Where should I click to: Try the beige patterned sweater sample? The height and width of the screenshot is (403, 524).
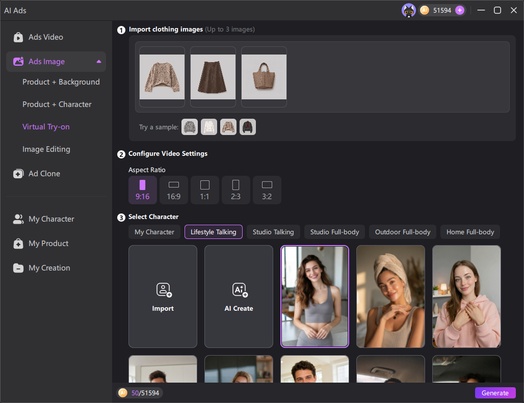(x=228, y=127)
